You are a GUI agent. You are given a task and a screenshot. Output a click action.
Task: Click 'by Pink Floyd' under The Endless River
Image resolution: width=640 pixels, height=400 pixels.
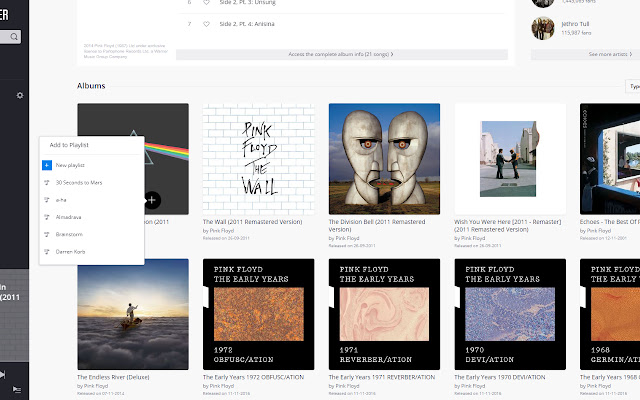[93, 386]
